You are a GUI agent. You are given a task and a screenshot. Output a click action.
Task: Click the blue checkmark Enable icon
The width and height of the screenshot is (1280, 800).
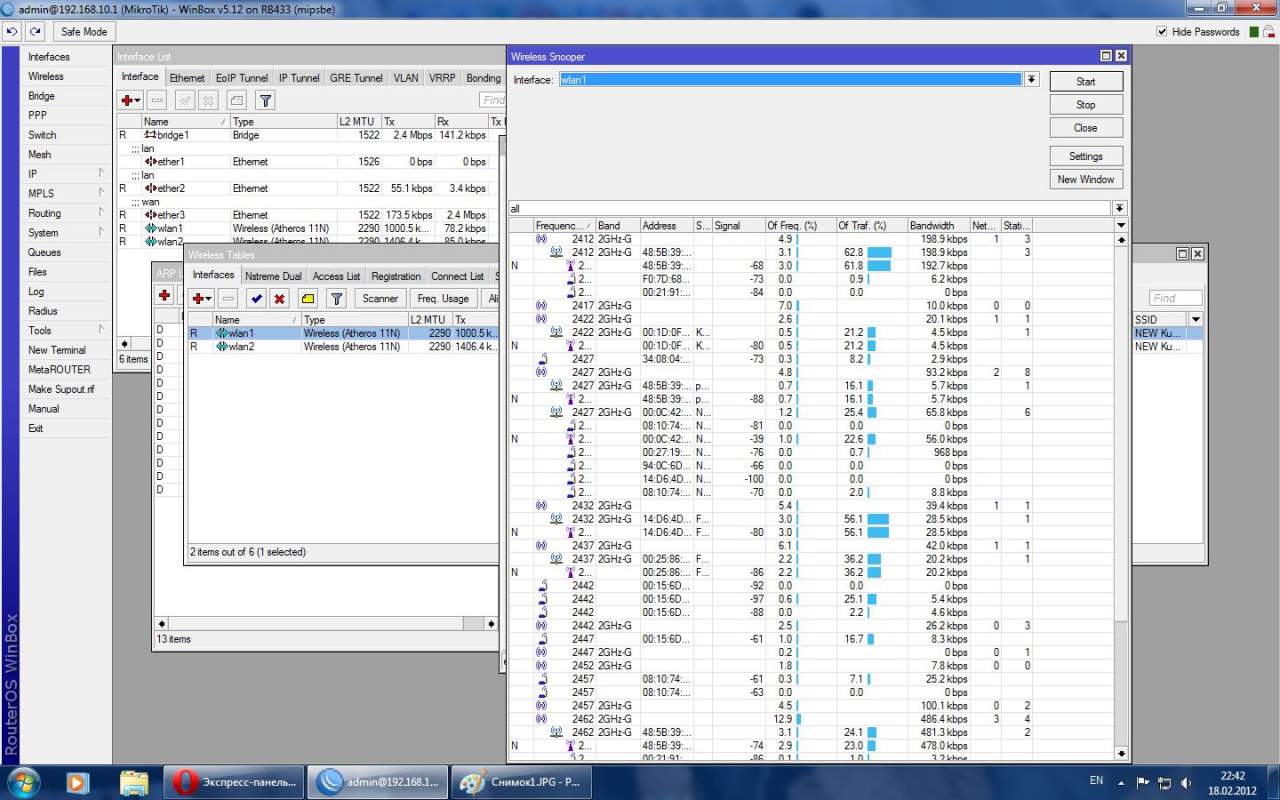click(x=256, y=298)
